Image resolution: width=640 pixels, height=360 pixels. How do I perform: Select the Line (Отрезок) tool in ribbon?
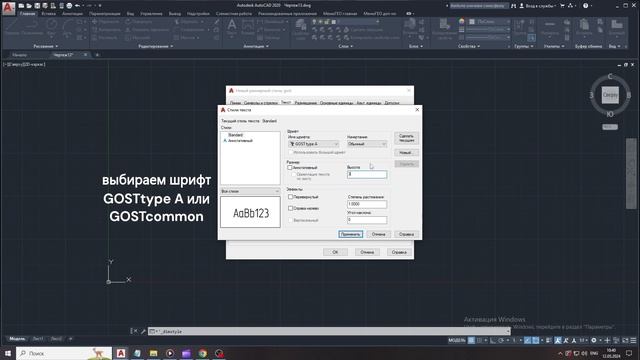(x=12, y=27)
